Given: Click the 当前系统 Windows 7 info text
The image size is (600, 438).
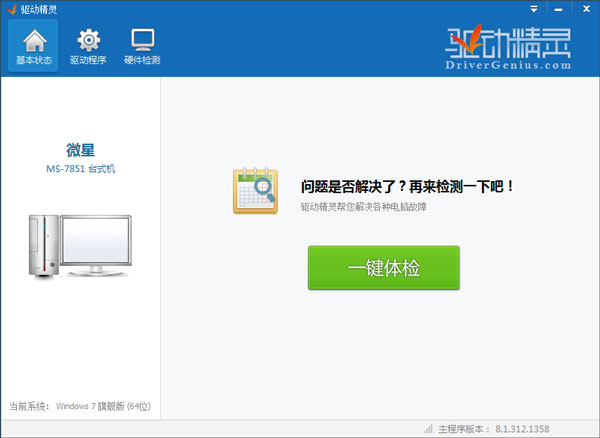Looking at the screenshot, I should tap(79, 407).
